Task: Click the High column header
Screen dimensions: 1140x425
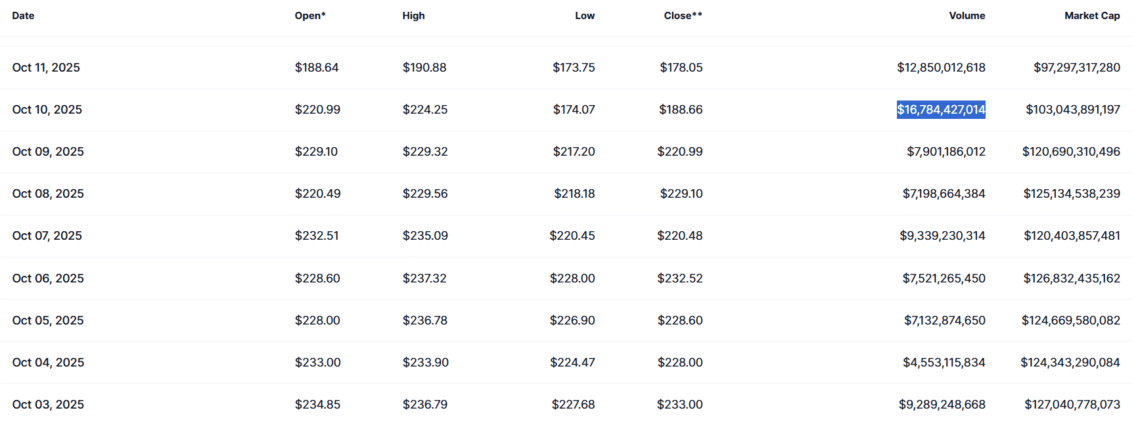Action: [x=414, y=15]
